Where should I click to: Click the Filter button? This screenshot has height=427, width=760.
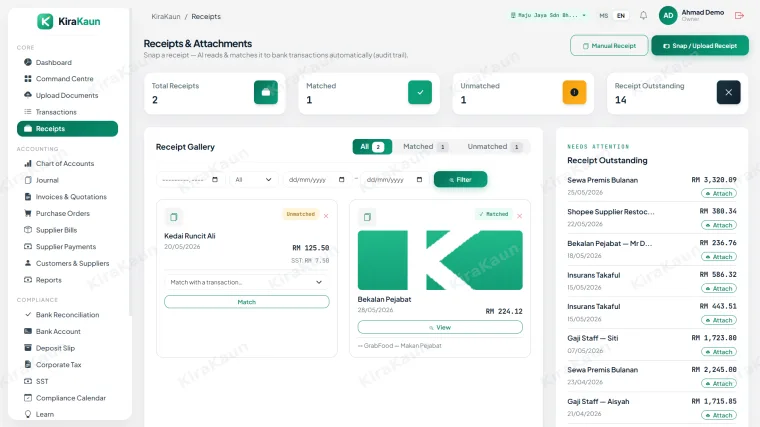[x=460, y=179]
